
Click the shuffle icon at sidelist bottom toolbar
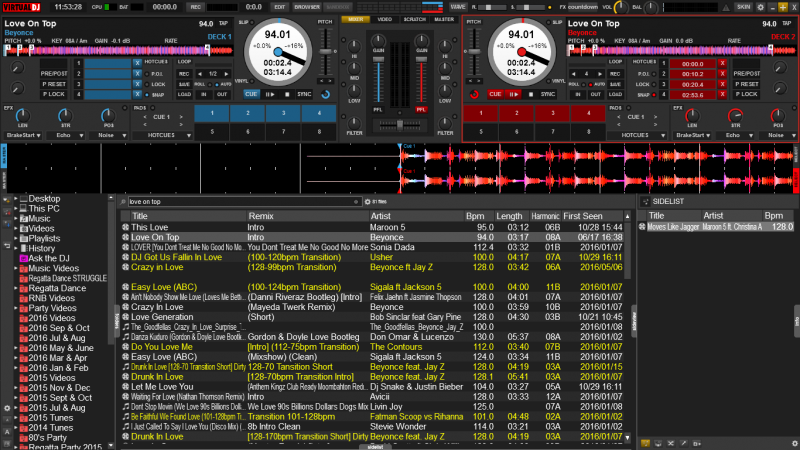click(x=670, y=443)
